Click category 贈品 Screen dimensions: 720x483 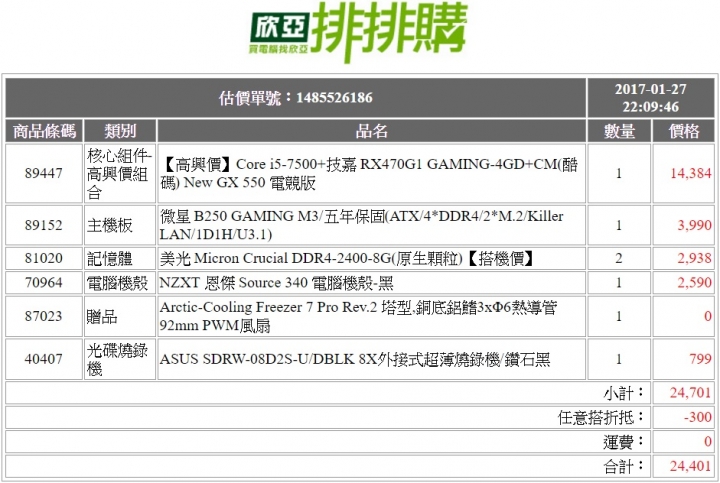coord(102,316)
